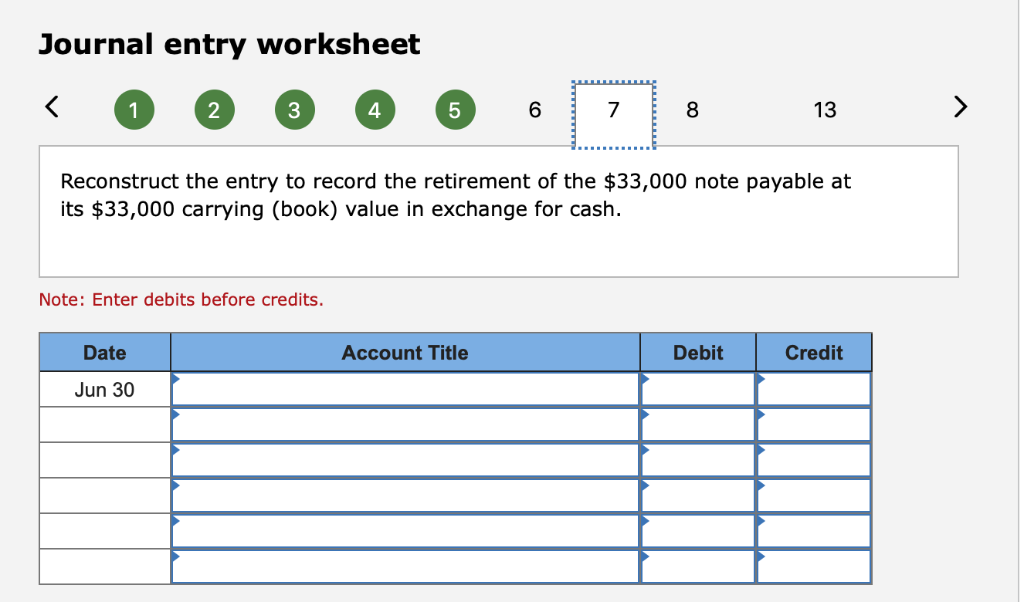Open step 3 of the worksheet

pyautogui.click(x=294, y=110)
